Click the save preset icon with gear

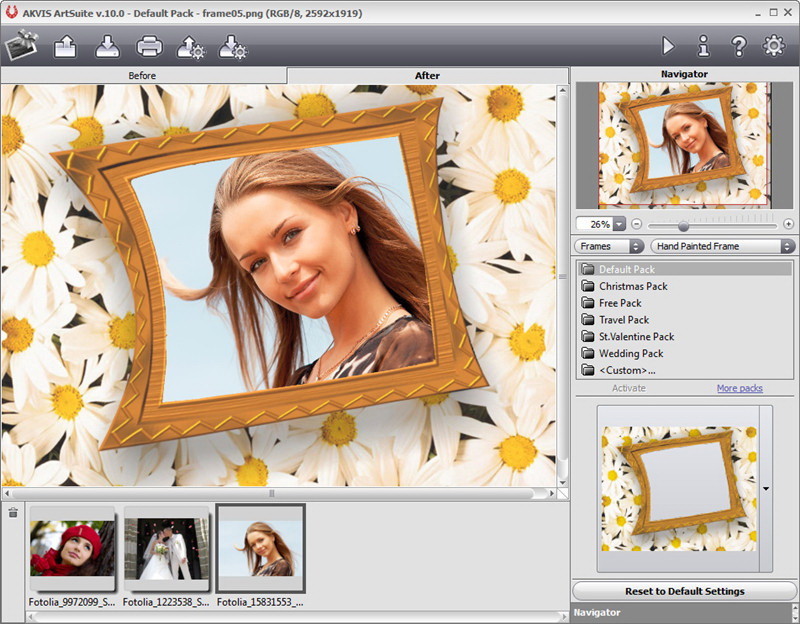click(232, 46)
